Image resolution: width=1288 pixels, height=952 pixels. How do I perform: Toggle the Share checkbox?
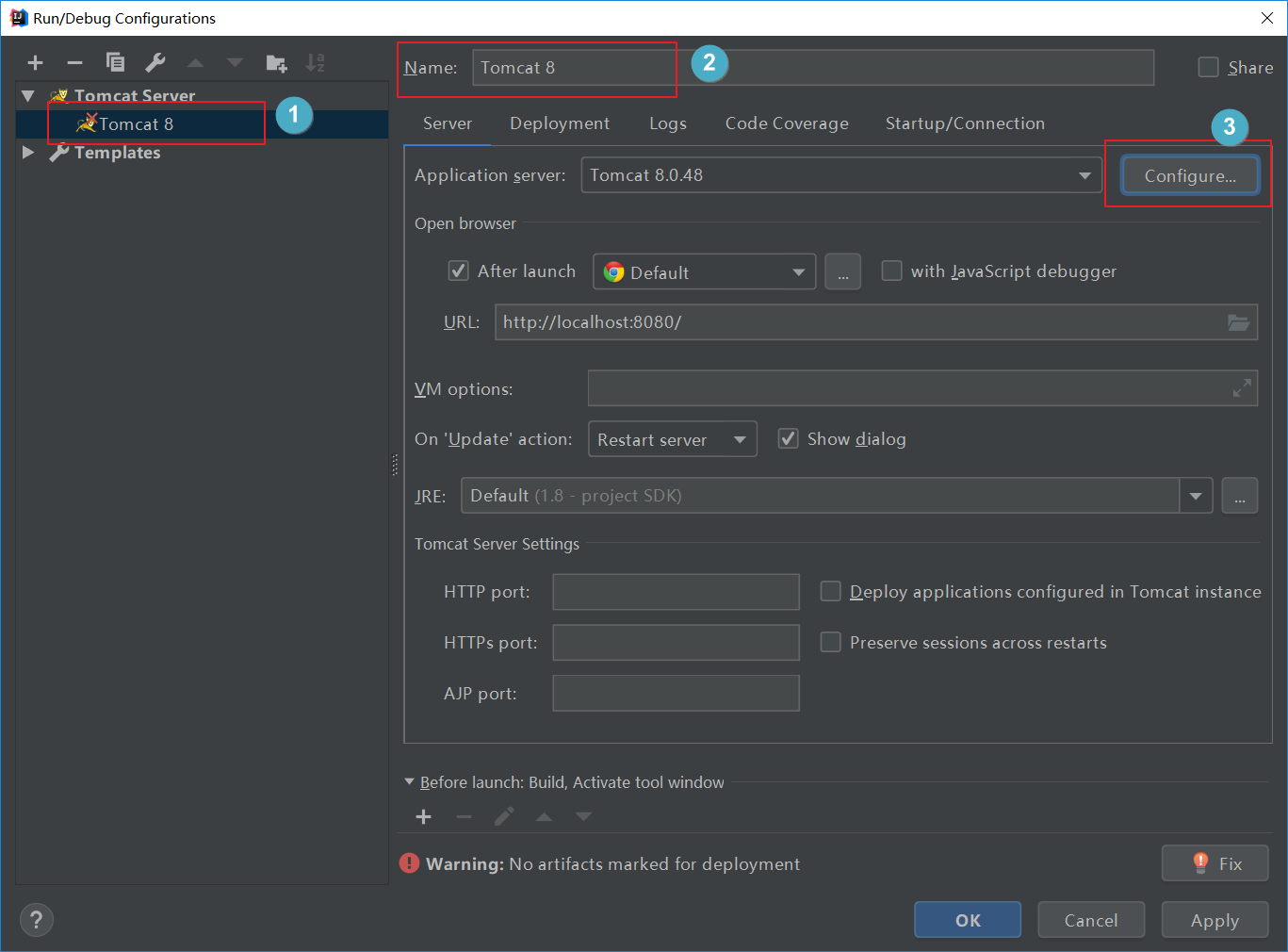pos(1208,67)
